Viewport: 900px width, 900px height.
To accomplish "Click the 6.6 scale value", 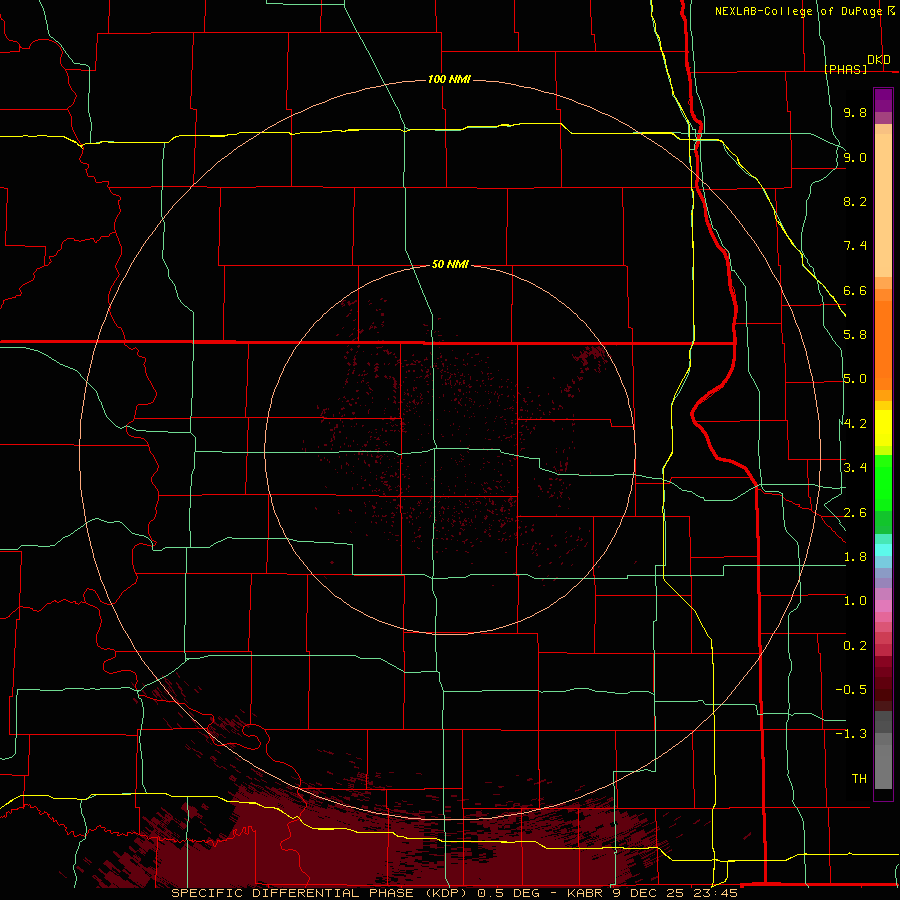I will coord(855,290).
